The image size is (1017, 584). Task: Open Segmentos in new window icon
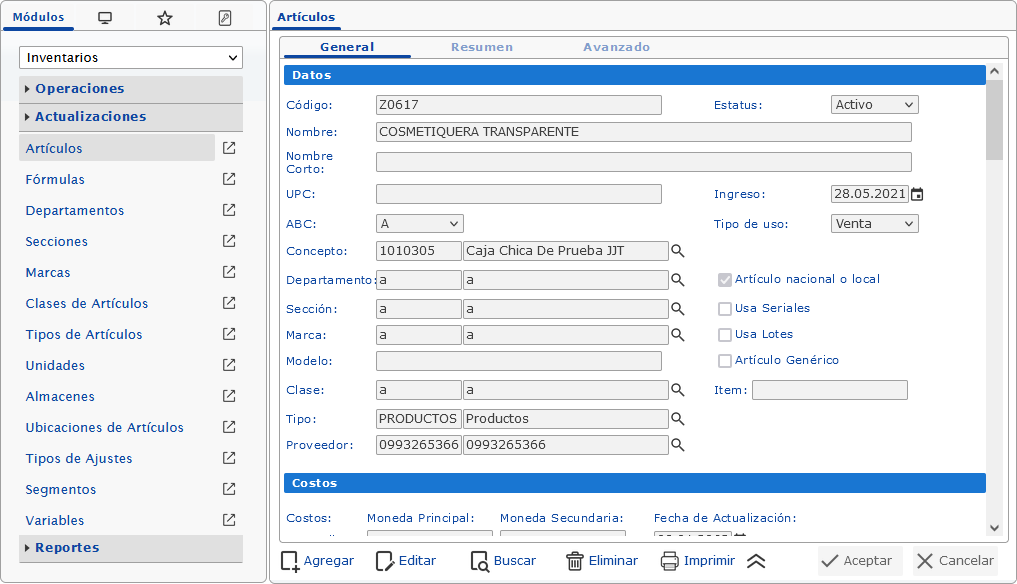coord(229,489)
